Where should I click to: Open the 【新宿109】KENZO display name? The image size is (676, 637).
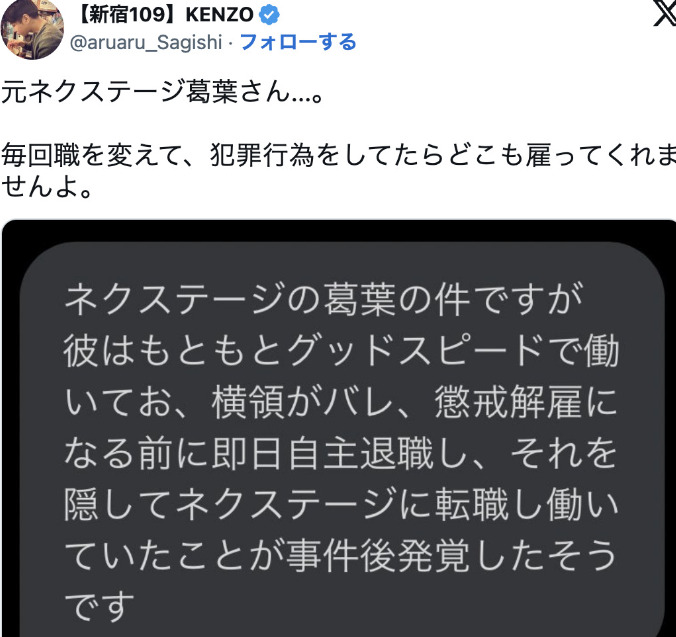coord(164,15)
